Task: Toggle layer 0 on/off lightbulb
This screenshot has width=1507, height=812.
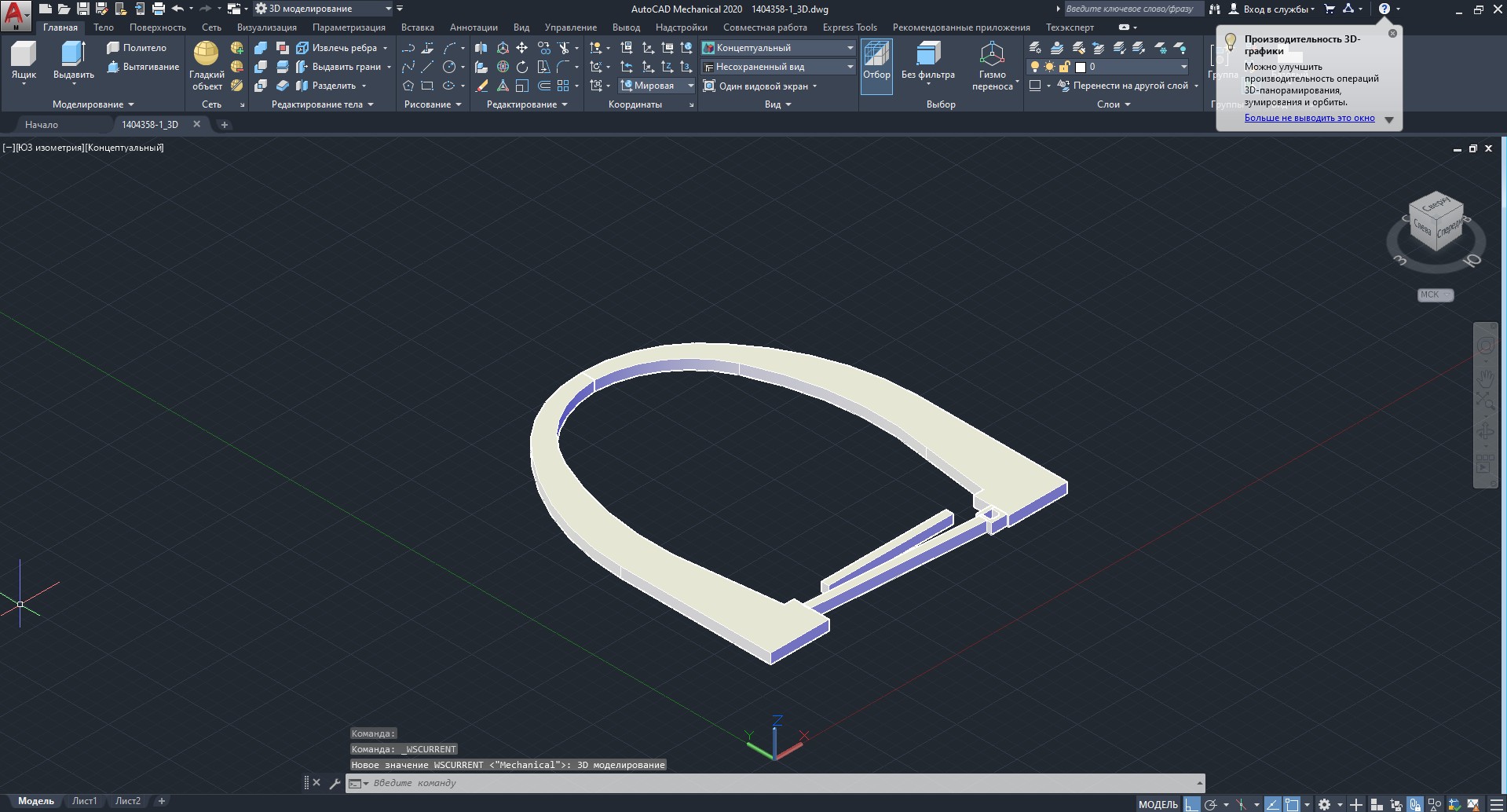Action: click(x=1035, y=67)
